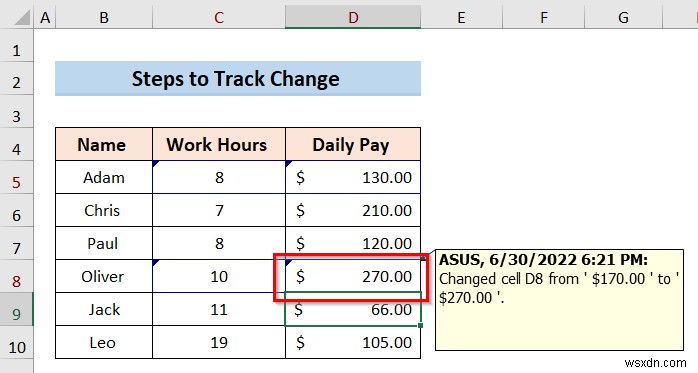This screenshot has width=698, height=373.
Task: Select the daily pay cell showing 66.00
Action: tap(353, 309)
